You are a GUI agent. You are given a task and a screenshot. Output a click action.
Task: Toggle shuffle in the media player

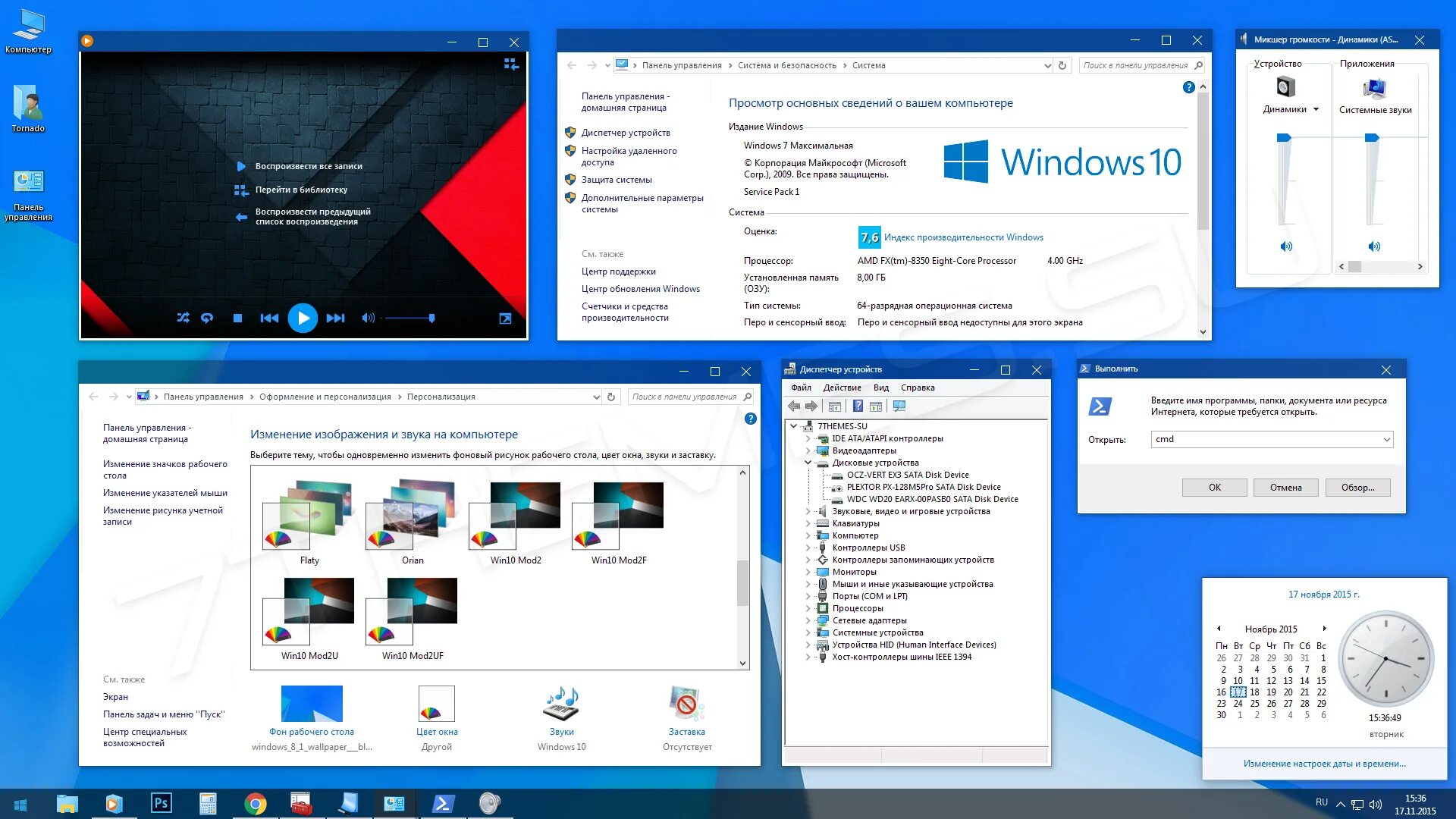coord(184,318)
